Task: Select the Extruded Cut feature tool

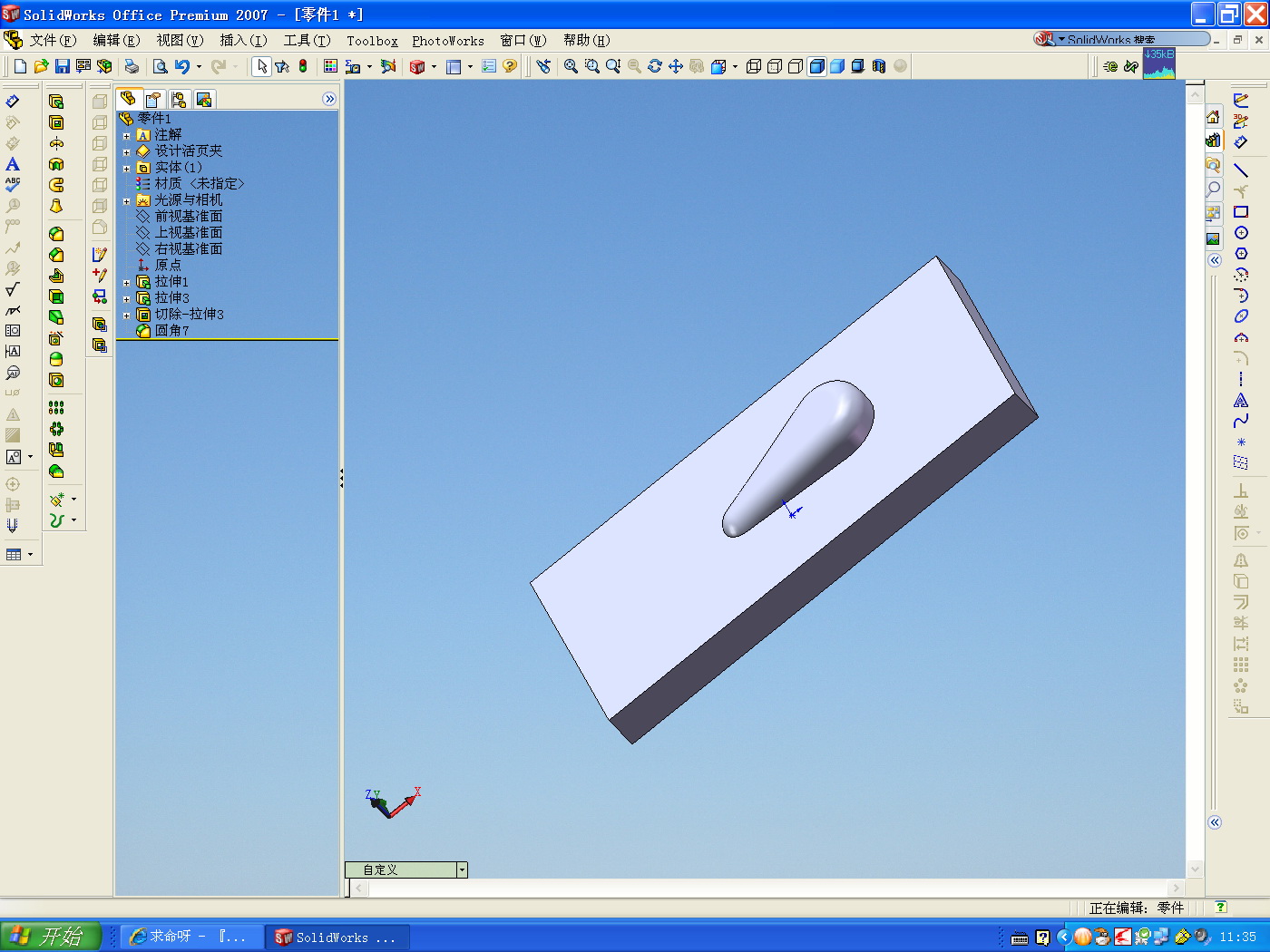Action: [56, 122]
